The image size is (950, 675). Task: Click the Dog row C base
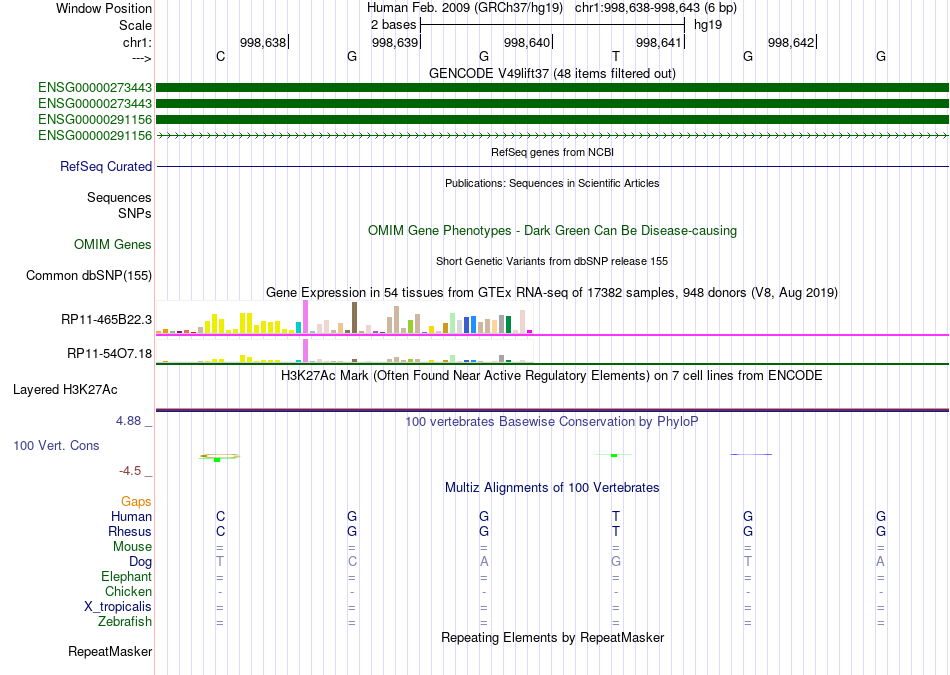point(352,562)
